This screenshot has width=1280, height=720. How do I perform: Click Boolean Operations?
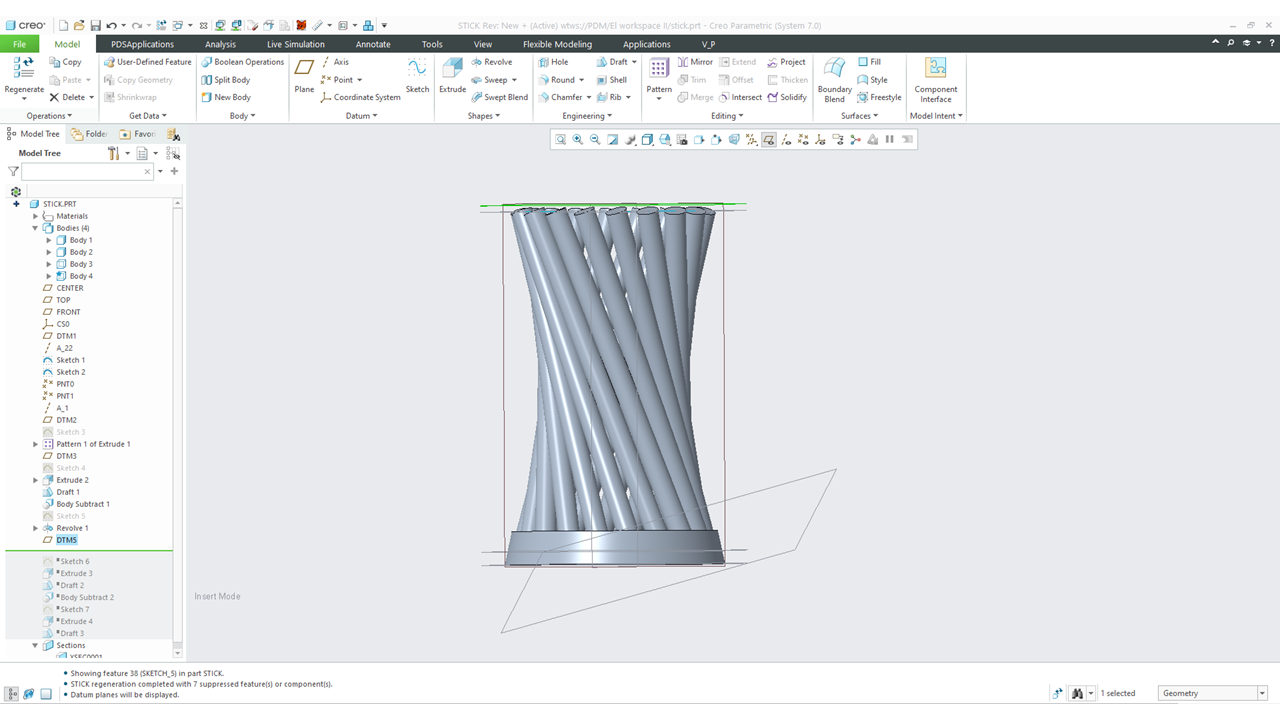pos(242,62)
